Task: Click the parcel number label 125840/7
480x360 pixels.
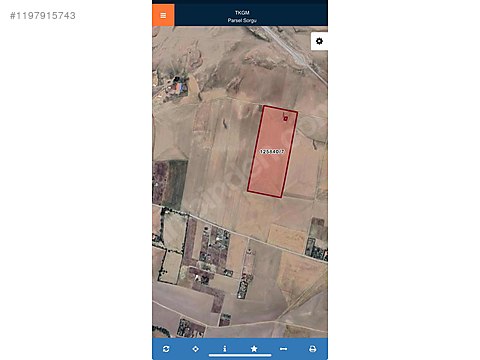Action: (x=272, y=152)
